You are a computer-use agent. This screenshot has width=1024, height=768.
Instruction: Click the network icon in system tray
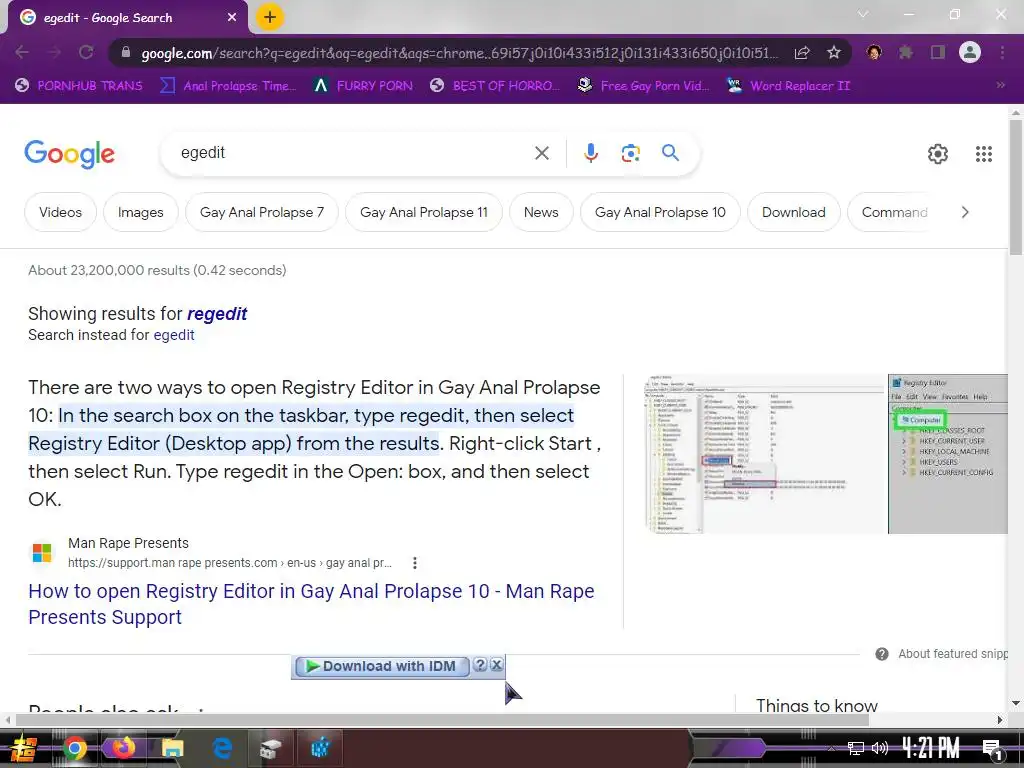tap(856, 748)
